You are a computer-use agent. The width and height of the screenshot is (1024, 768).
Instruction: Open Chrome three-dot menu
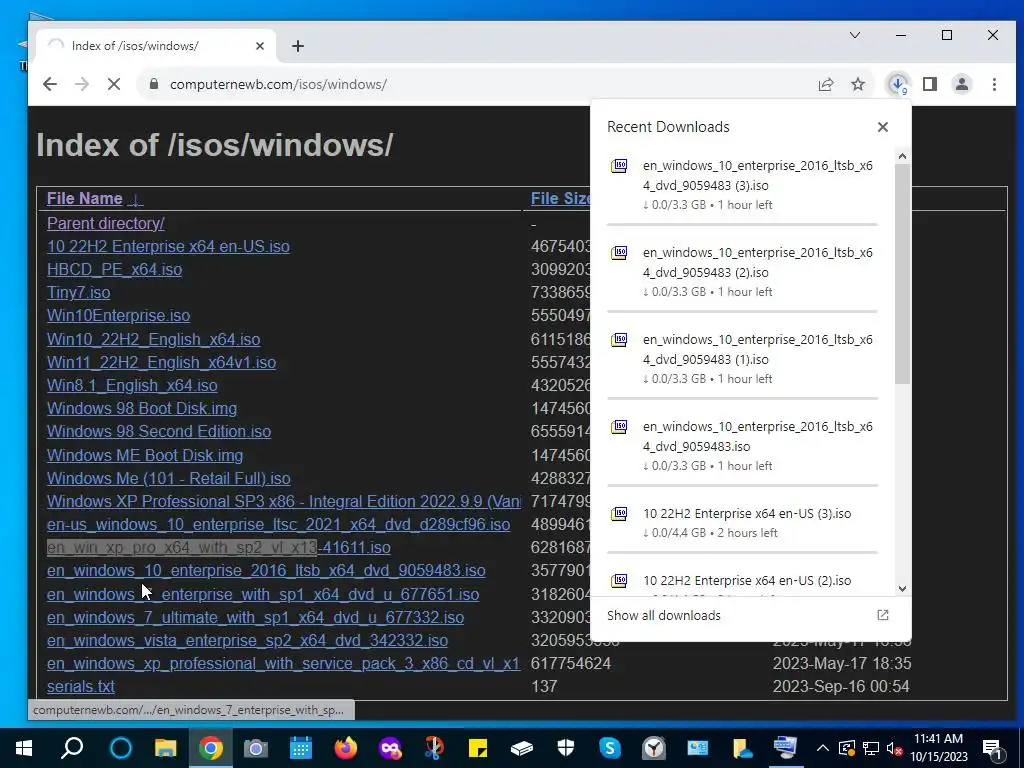994,84
